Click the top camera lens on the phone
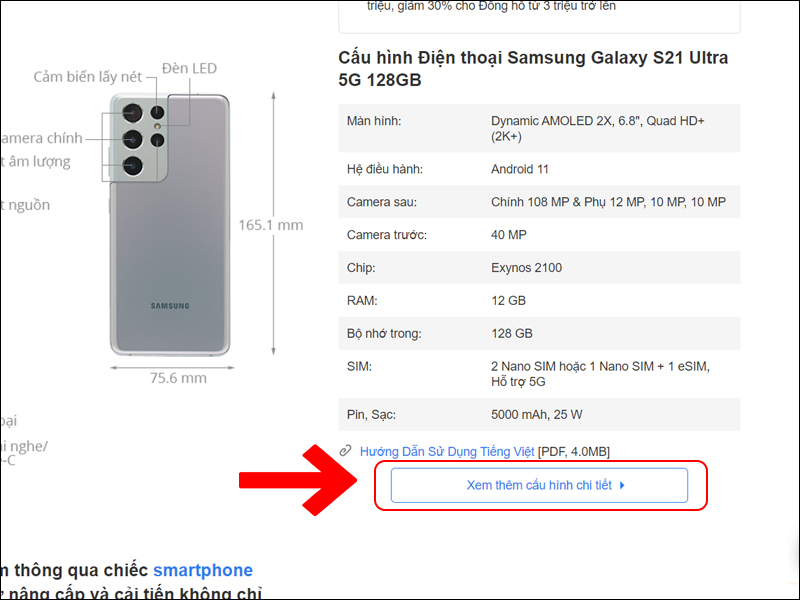The image size is (800, 600). (x=133, y=111)
